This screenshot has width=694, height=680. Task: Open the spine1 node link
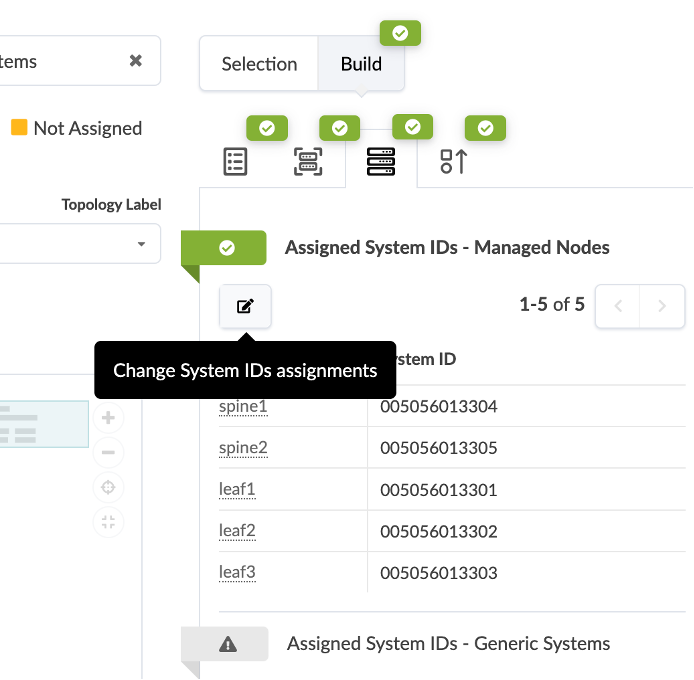pyautogui.click(x=243, y=407)
